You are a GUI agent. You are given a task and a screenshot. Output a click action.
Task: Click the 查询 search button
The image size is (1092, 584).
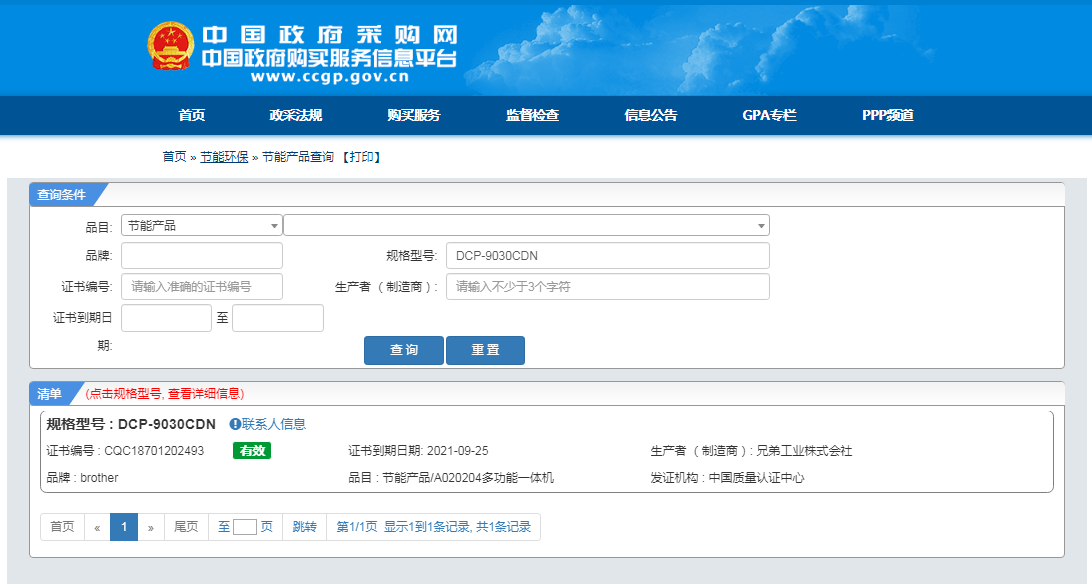coord(404,350)
